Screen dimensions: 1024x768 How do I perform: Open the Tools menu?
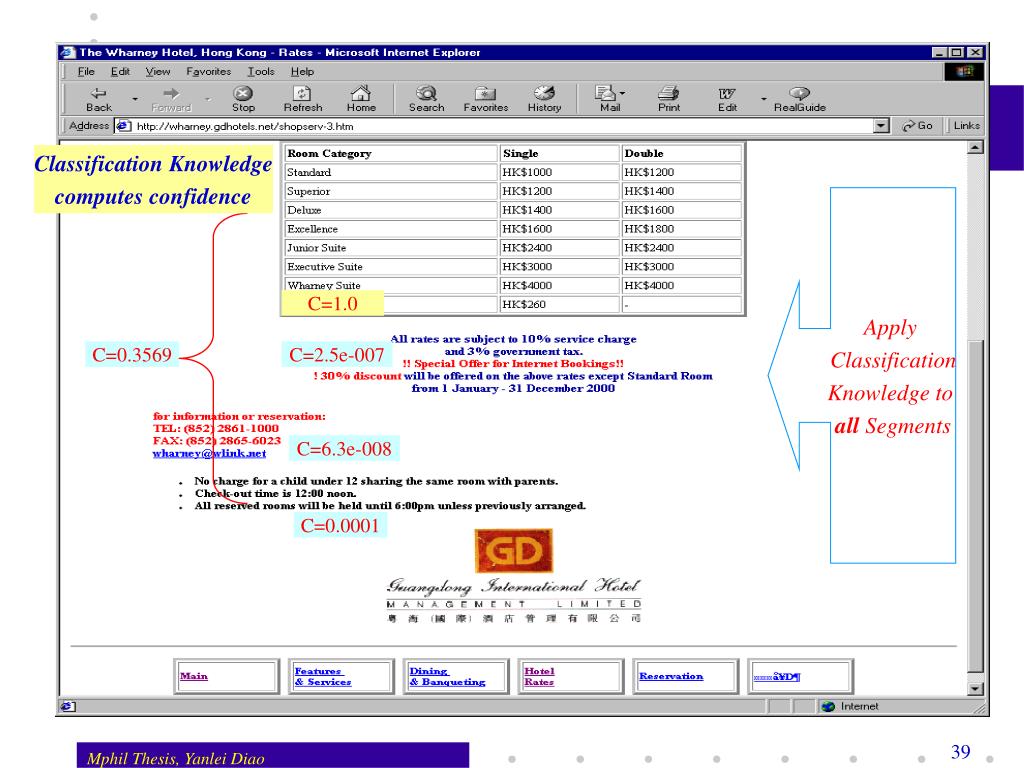(261, 72)
